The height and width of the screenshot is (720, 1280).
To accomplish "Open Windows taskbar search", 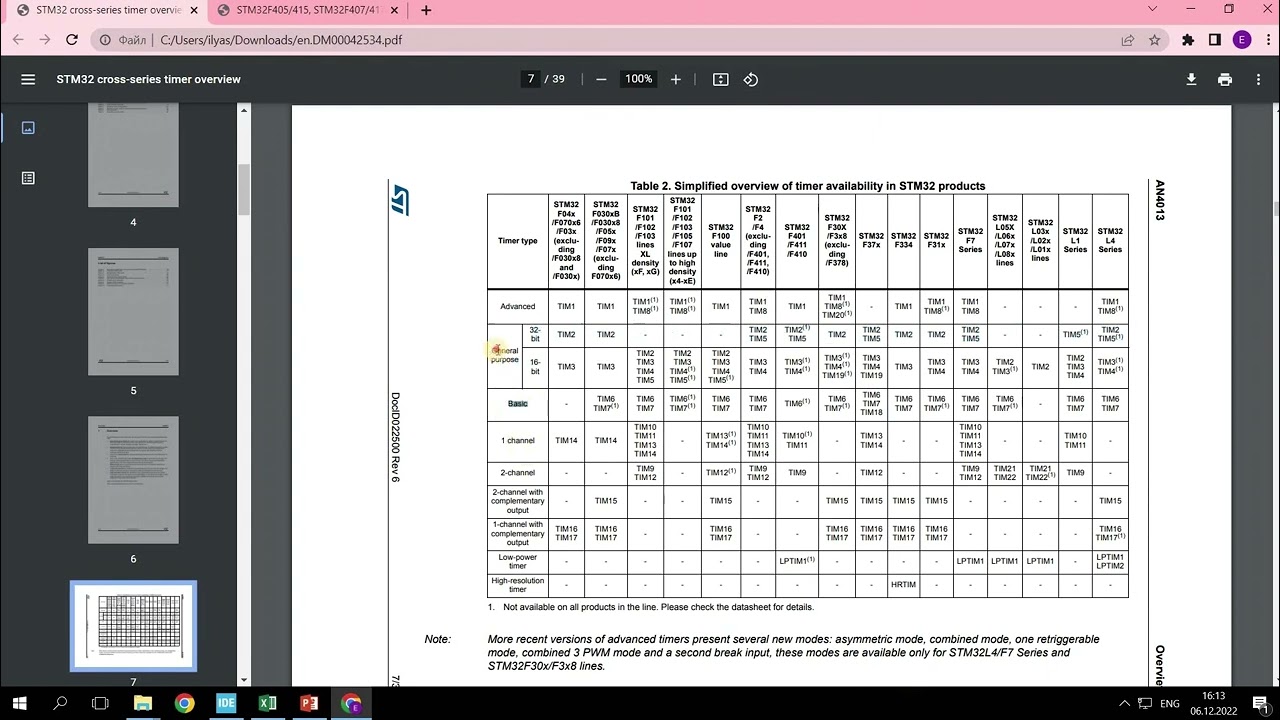I will tap(60, 703).
